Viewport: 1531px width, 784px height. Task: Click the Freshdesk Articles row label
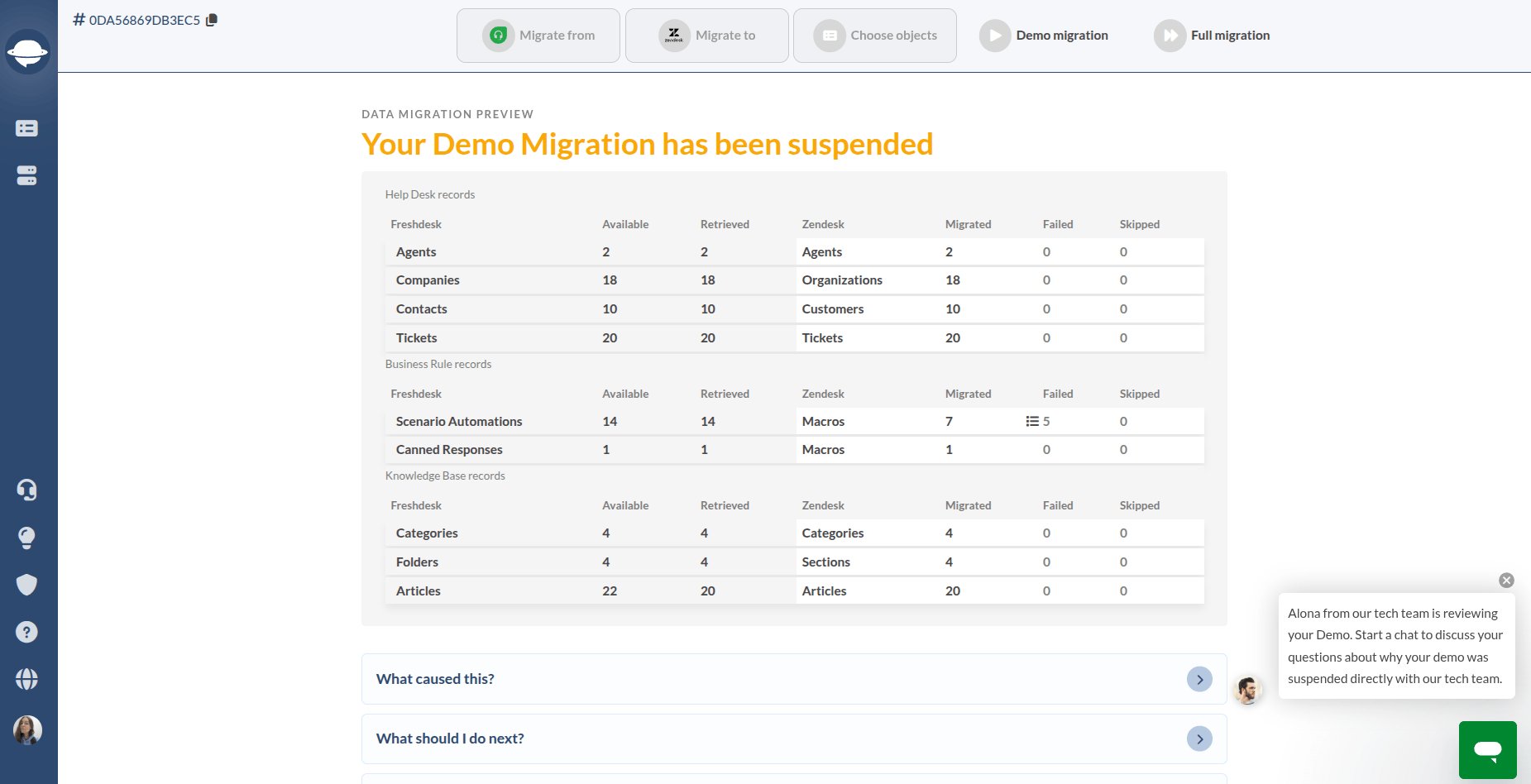tap(419, 590)
